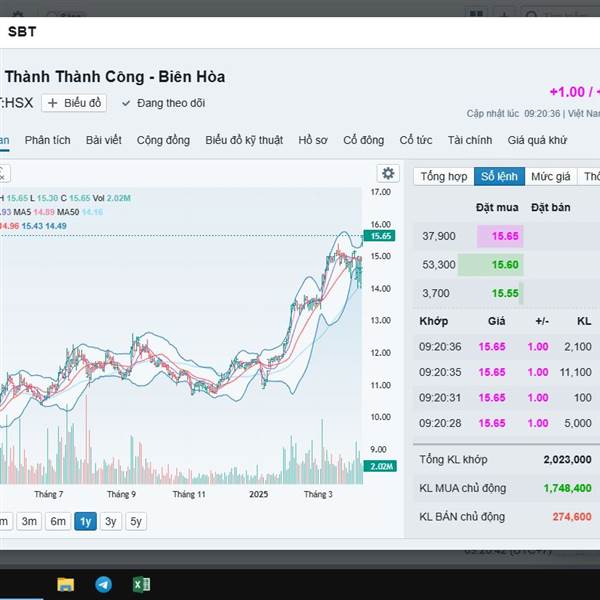600x600 pixels.
Task: Click the Biểu đồ add button
Action: point(74,103)
